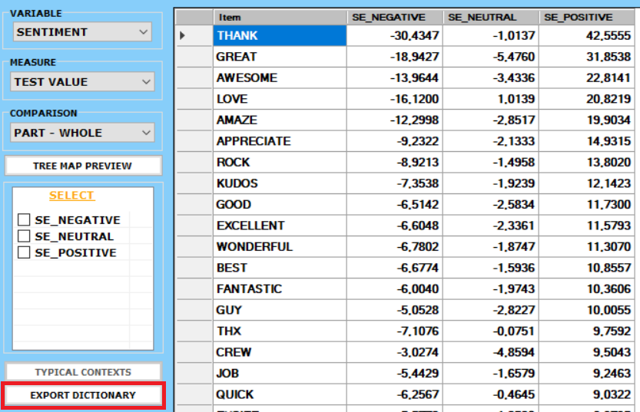Tick the SE_NEUTRAL checkbox

[x=25, y=237]
